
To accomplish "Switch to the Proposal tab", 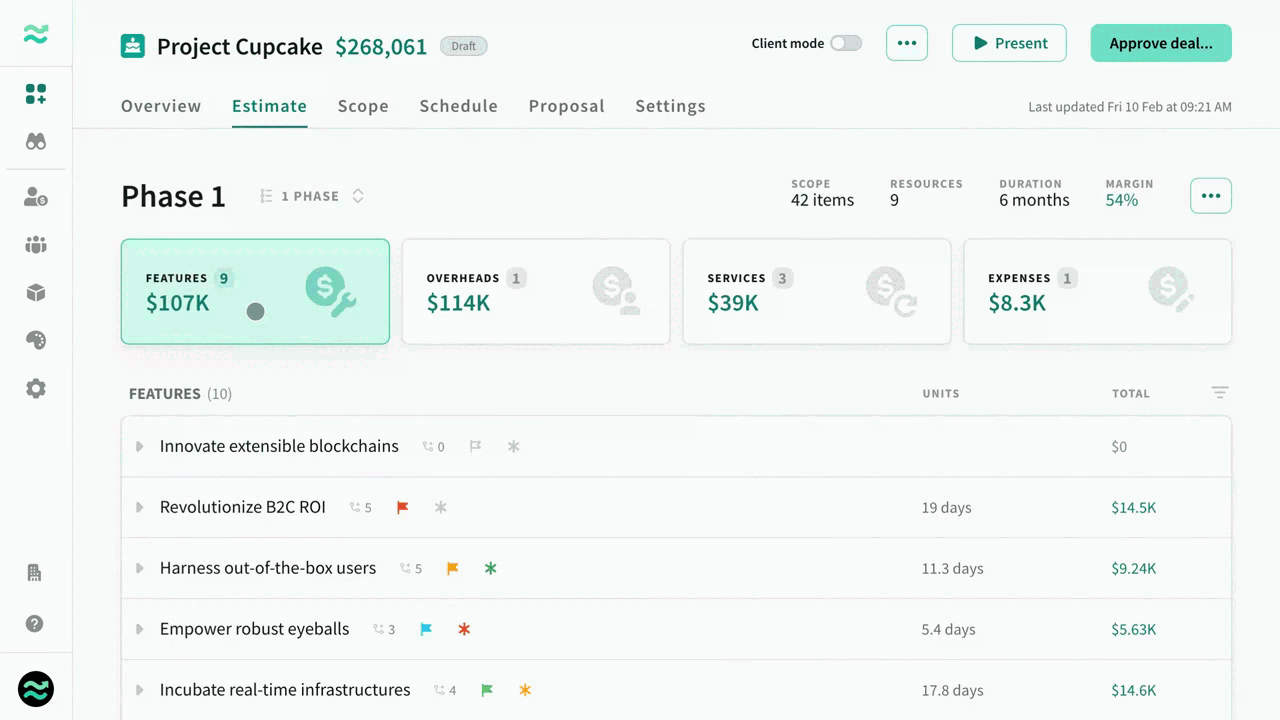I will [x=566, y=106].
